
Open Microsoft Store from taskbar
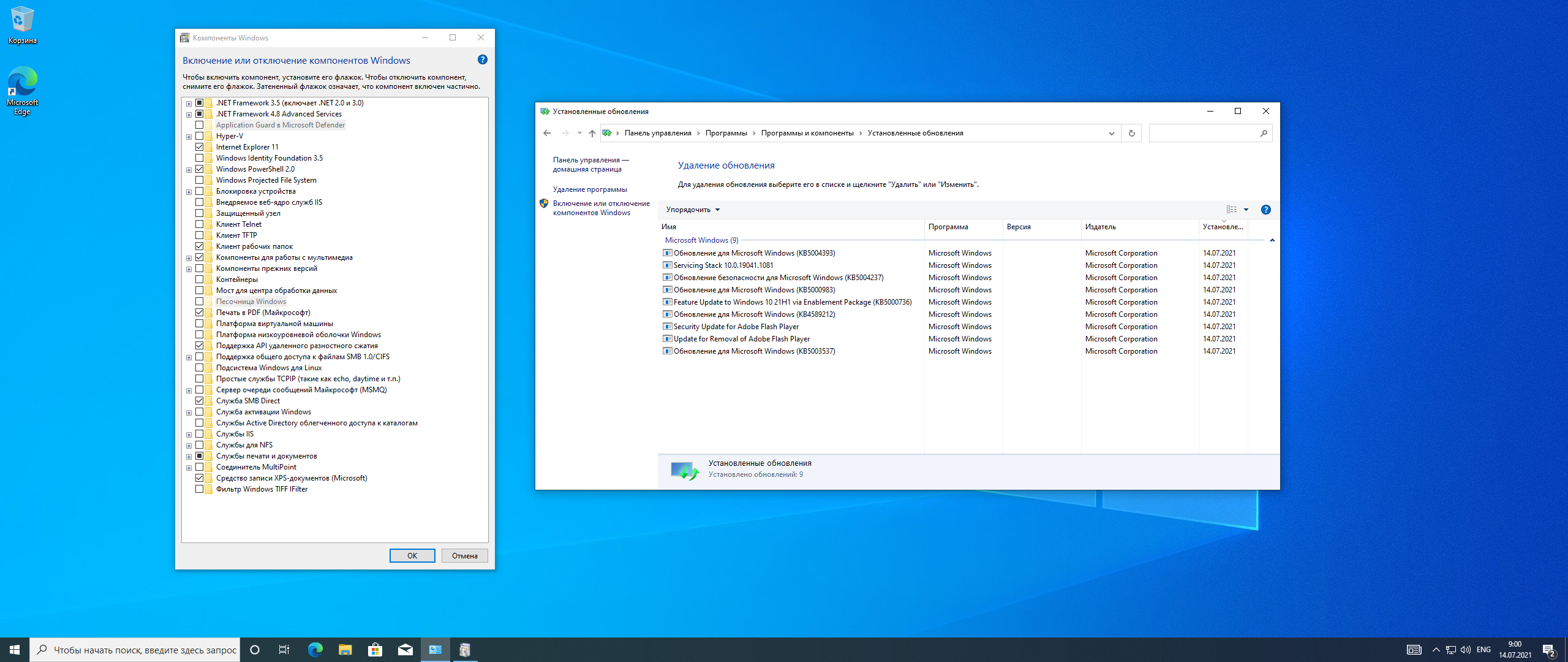375,650
